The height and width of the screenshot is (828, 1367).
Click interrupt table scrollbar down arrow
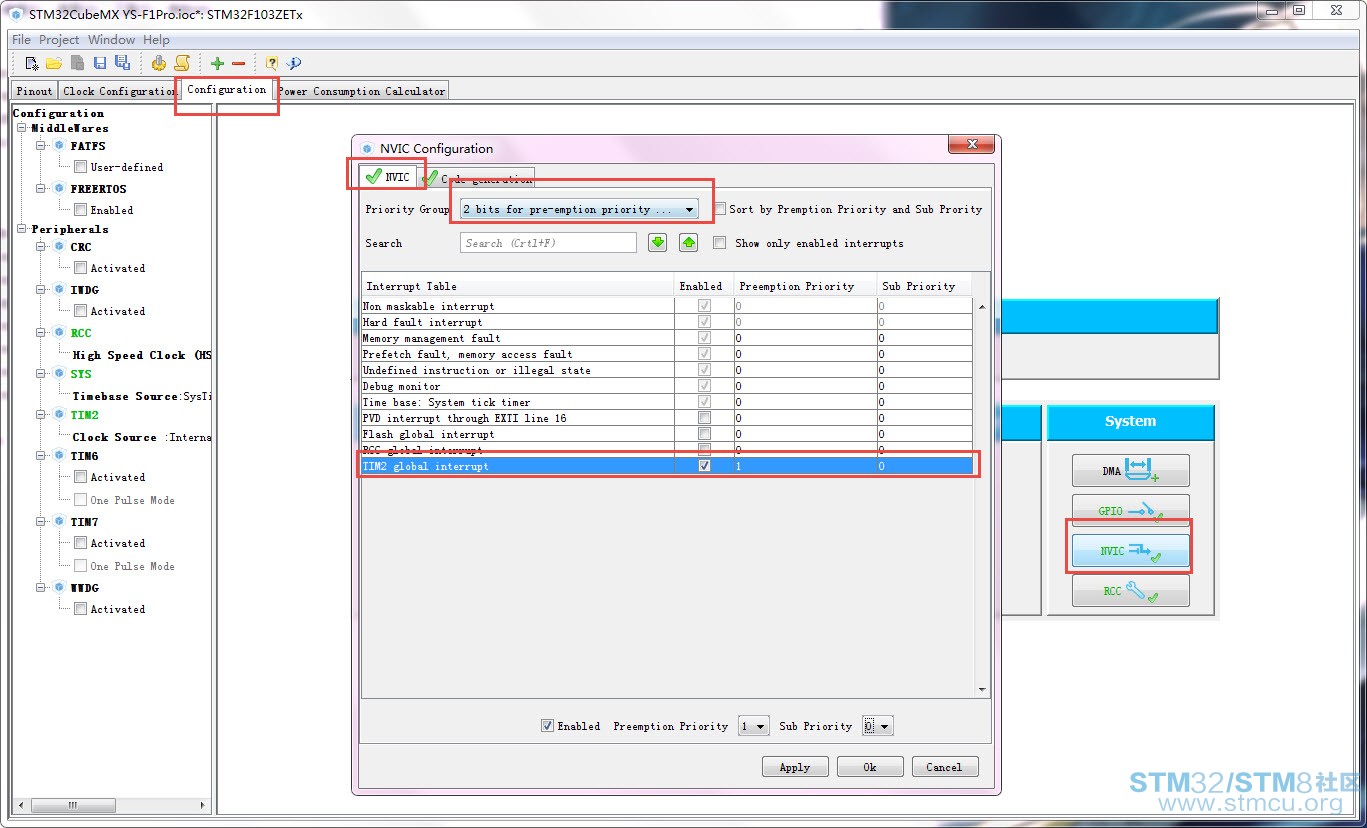point(981,689)
